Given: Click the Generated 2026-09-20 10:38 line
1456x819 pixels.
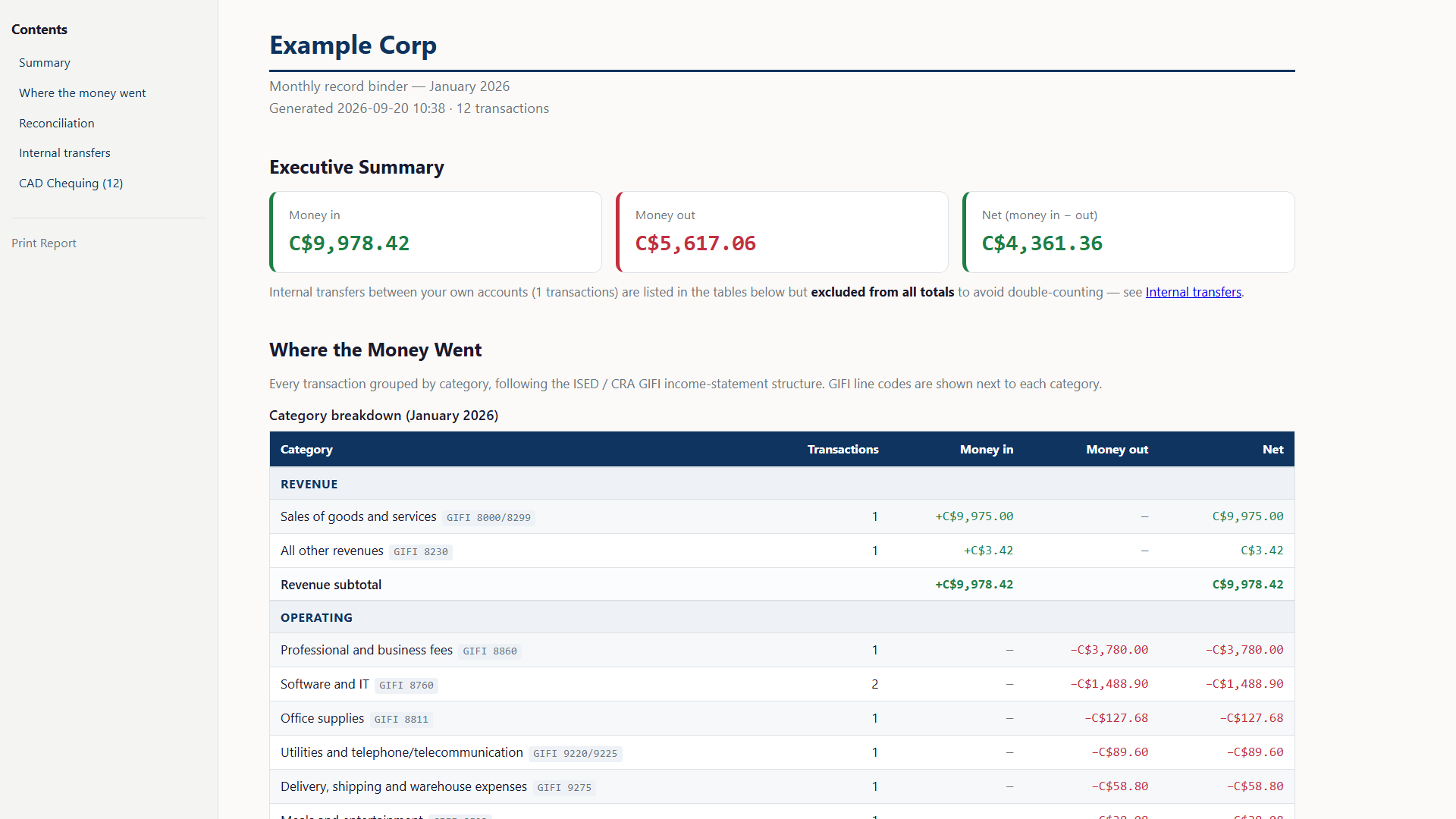Looking at the screenshot, I should tap(409, 108).
